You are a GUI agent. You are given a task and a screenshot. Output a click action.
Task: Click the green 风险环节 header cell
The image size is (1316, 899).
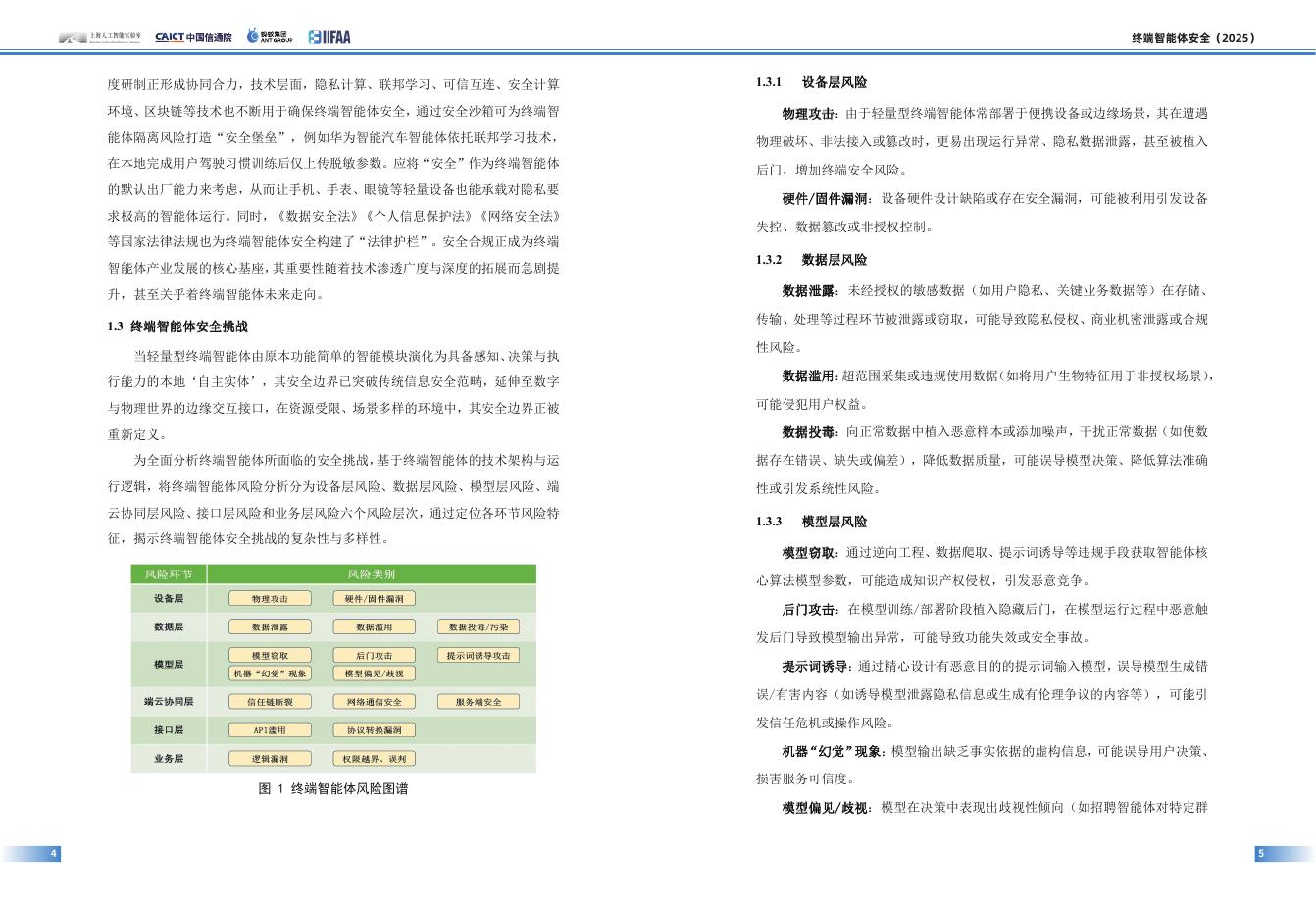(168, 572)
